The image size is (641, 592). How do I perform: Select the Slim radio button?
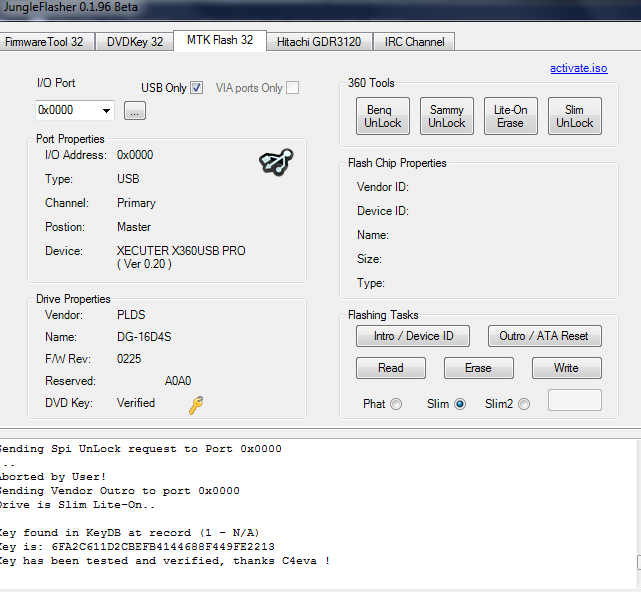point(460,404)
